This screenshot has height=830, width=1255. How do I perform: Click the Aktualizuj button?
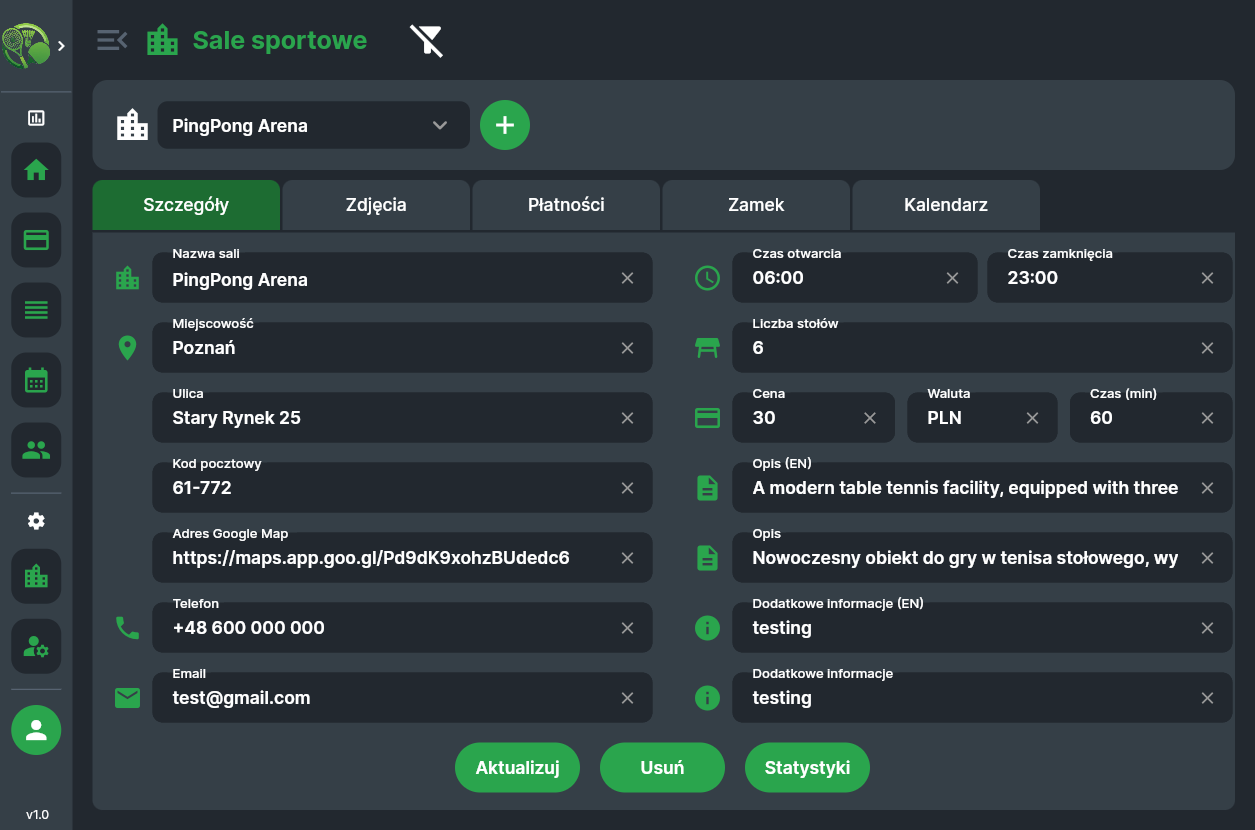click(517, 768)
